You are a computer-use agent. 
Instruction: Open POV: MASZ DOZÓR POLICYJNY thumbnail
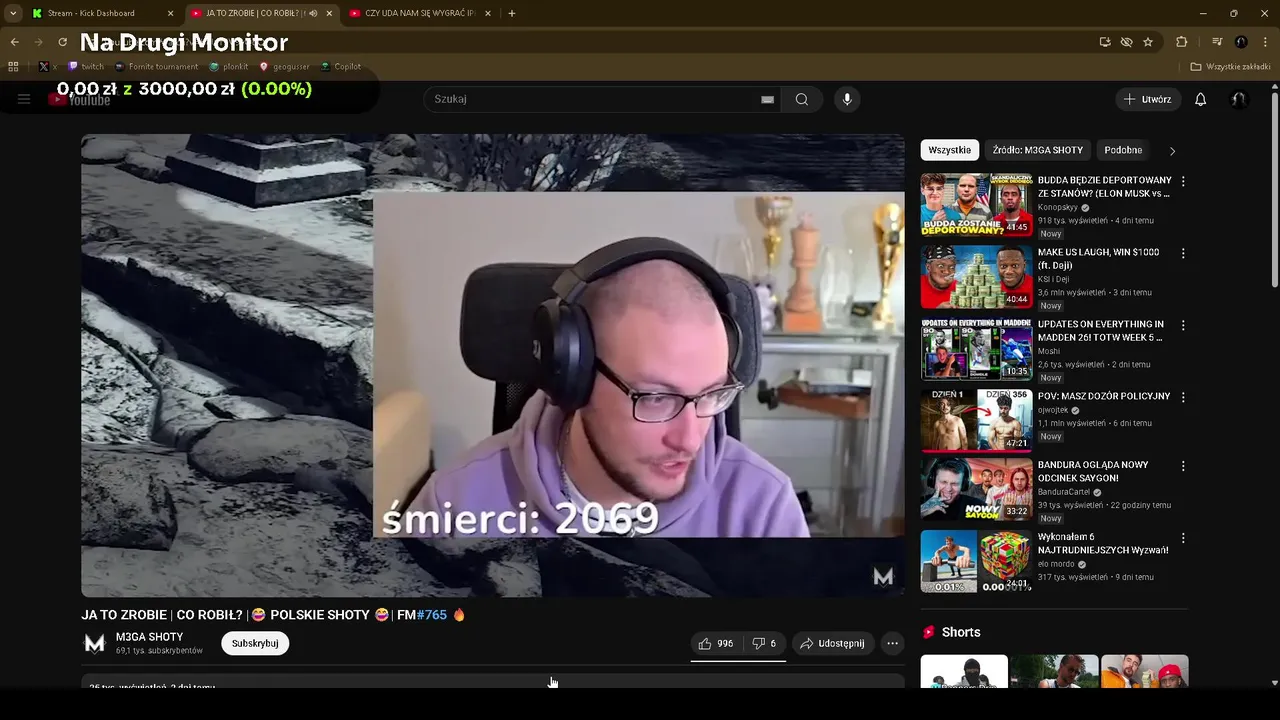[x=976, y=421]
